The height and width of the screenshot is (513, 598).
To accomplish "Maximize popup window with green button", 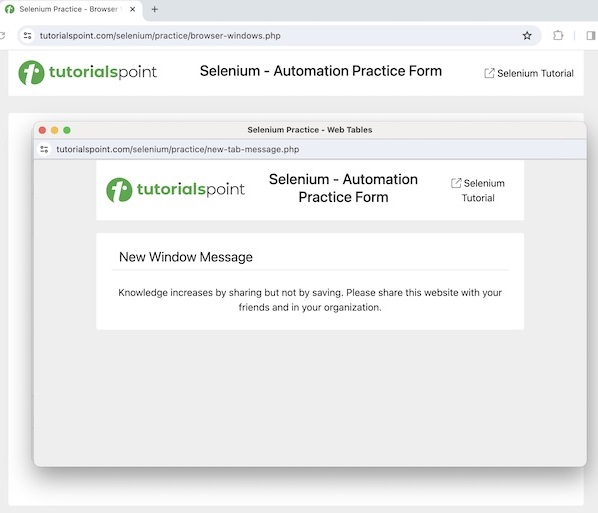I will pos(67,130).
